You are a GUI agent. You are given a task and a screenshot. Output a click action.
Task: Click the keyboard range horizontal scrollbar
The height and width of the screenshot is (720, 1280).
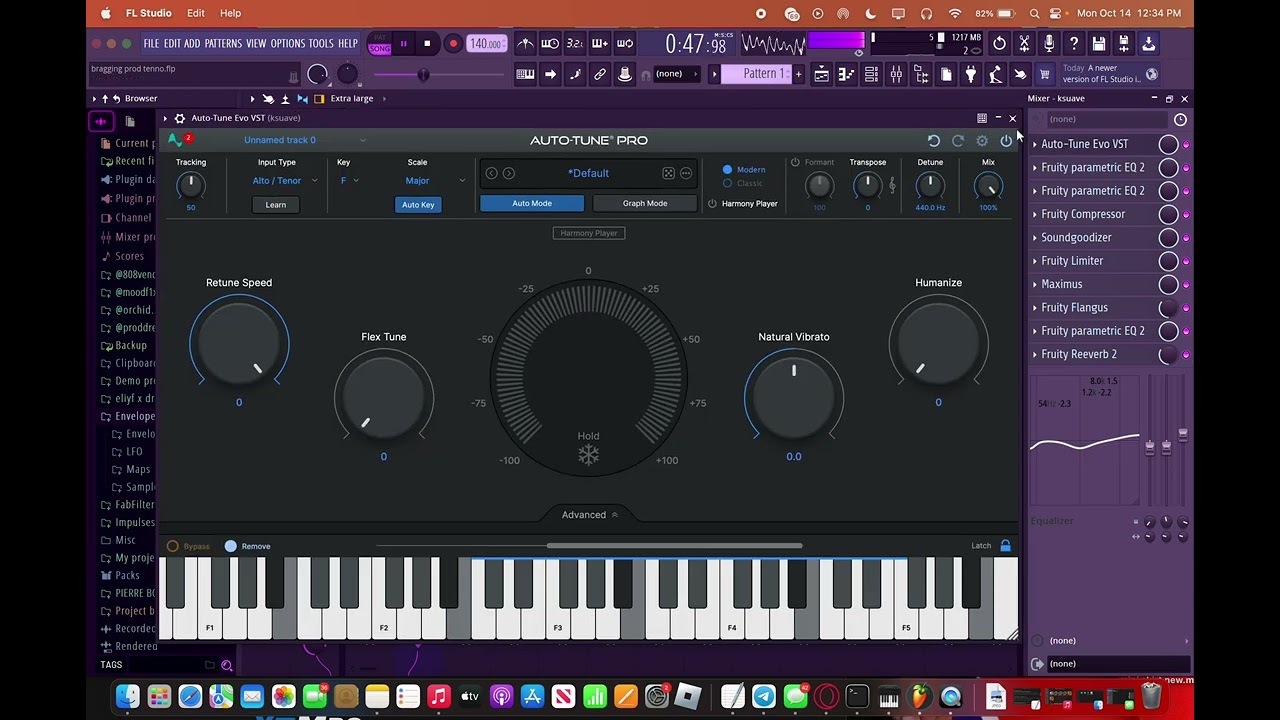675,546
